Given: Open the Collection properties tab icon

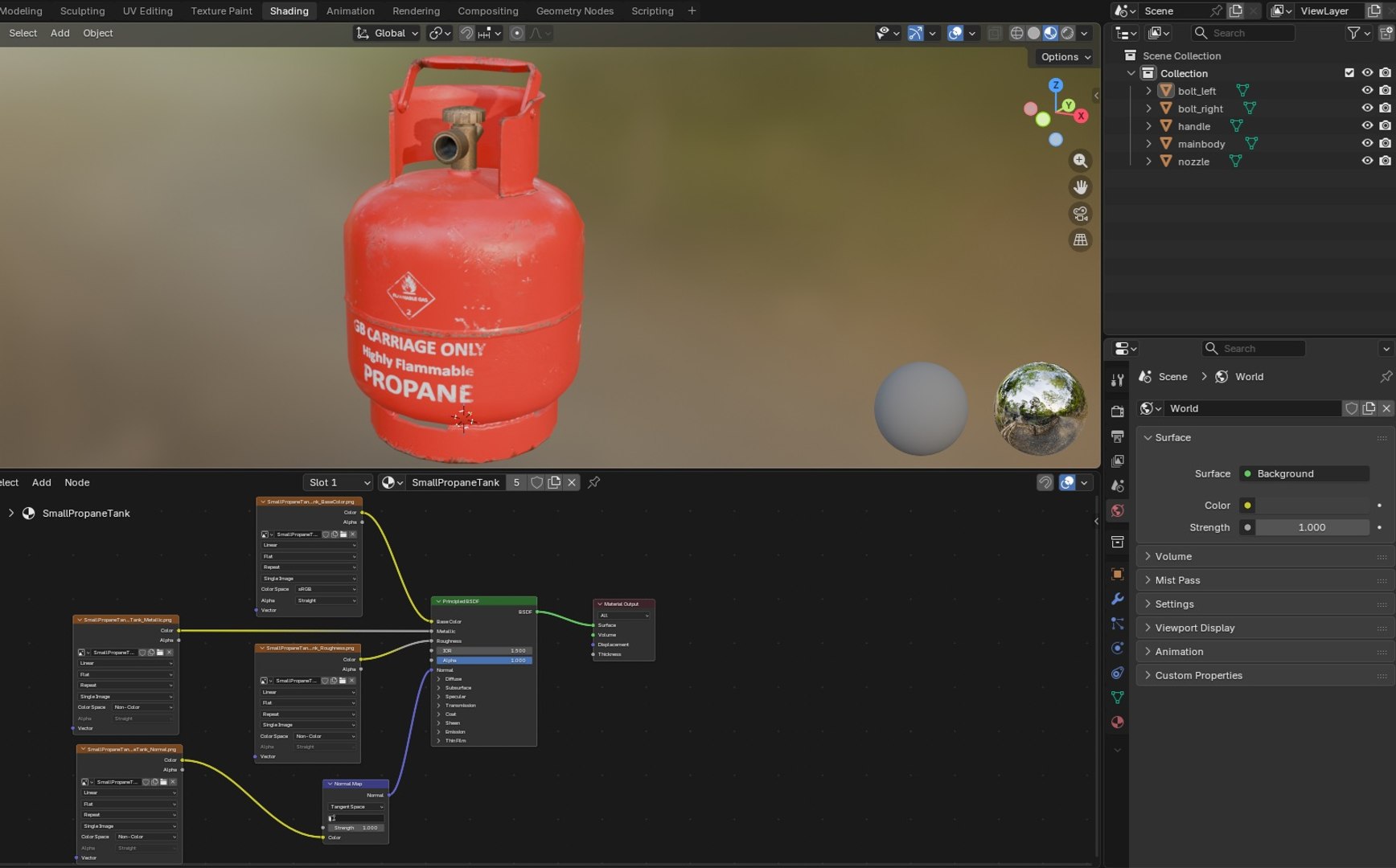Looking at the screenshot, I should pyautogui.click(x=1117, y=542).
